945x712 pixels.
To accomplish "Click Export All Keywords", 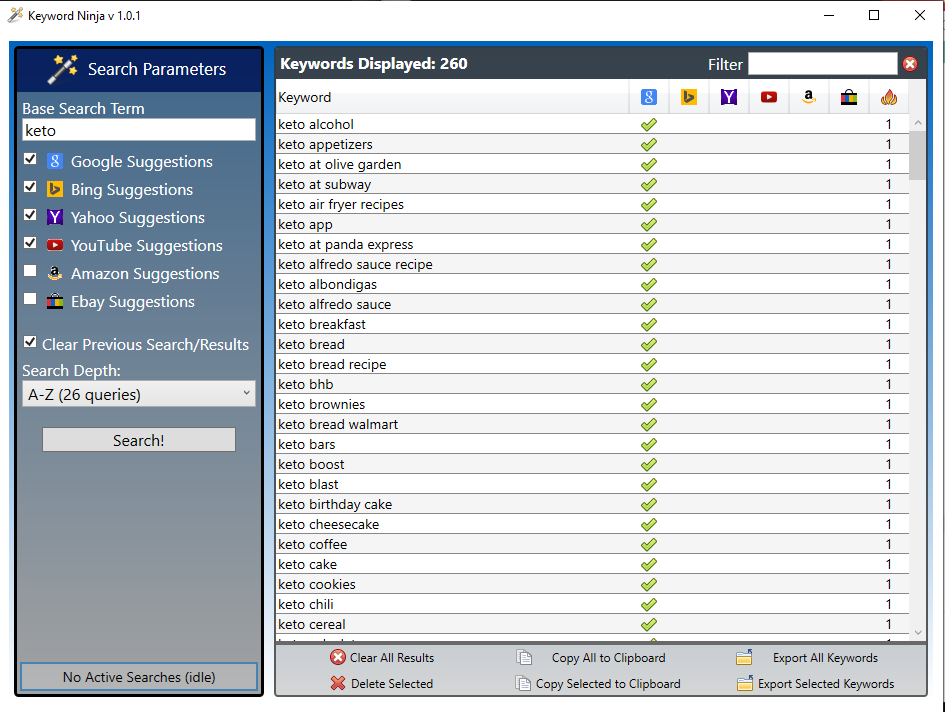I will [x=825, y=658].
